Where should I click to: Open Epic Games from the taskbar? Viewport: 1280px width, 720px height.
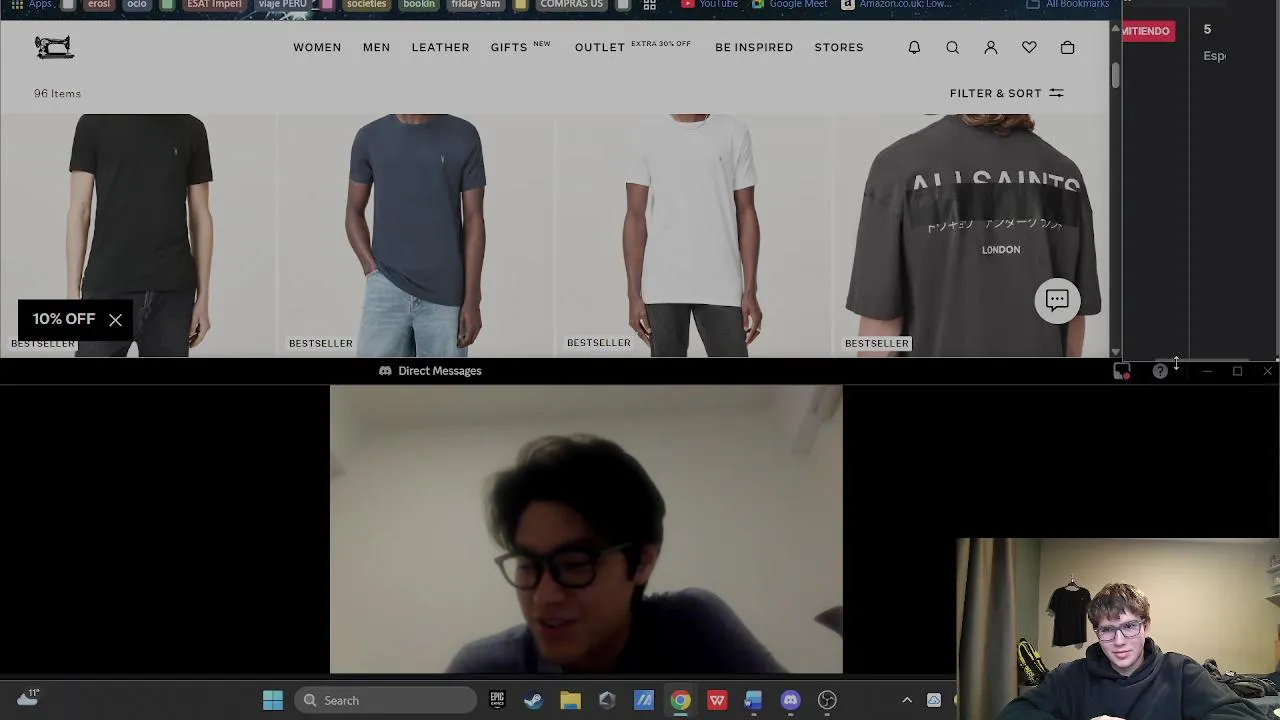(x=497, y=700)
